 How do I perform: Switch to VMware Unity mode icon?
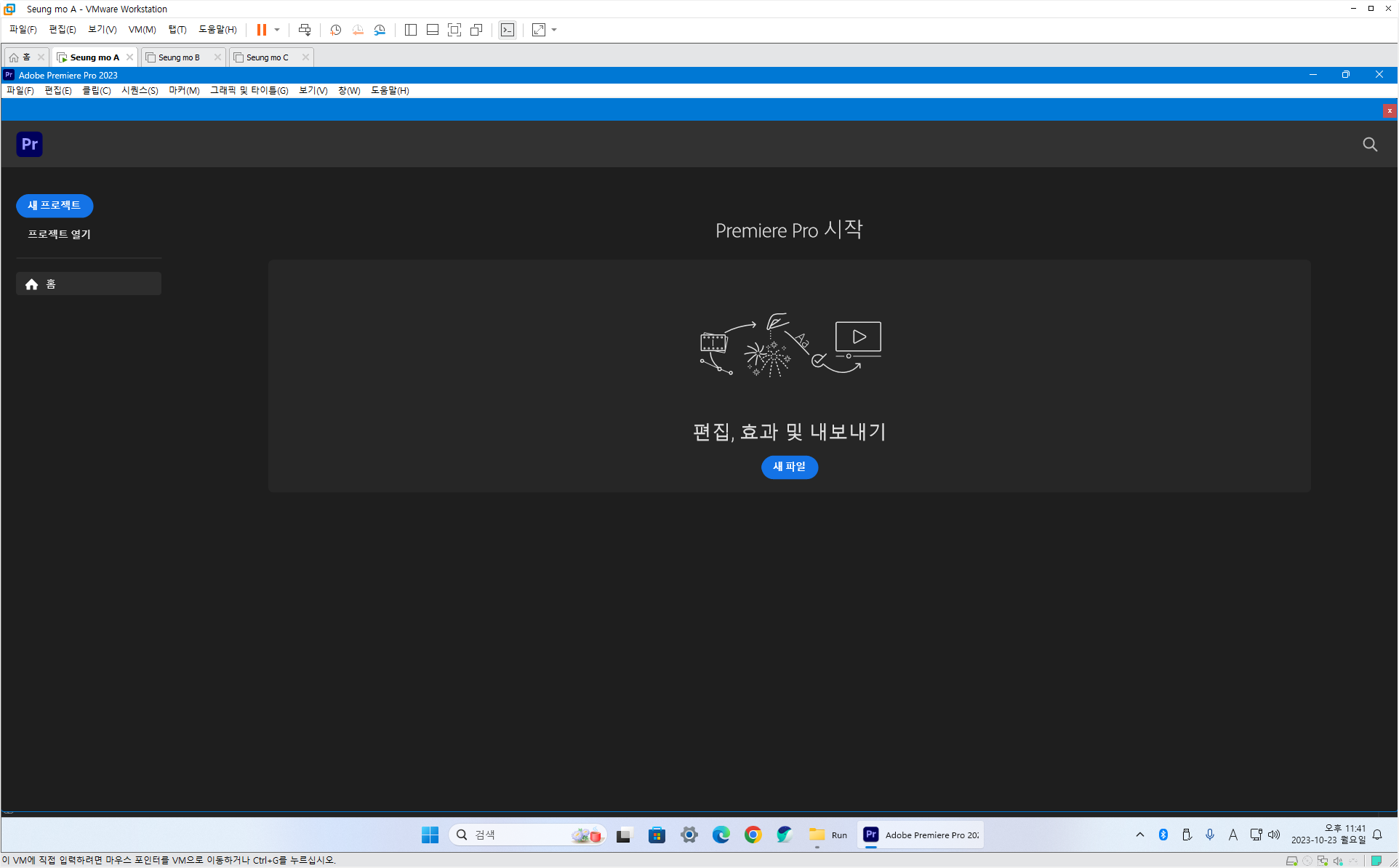476,30
